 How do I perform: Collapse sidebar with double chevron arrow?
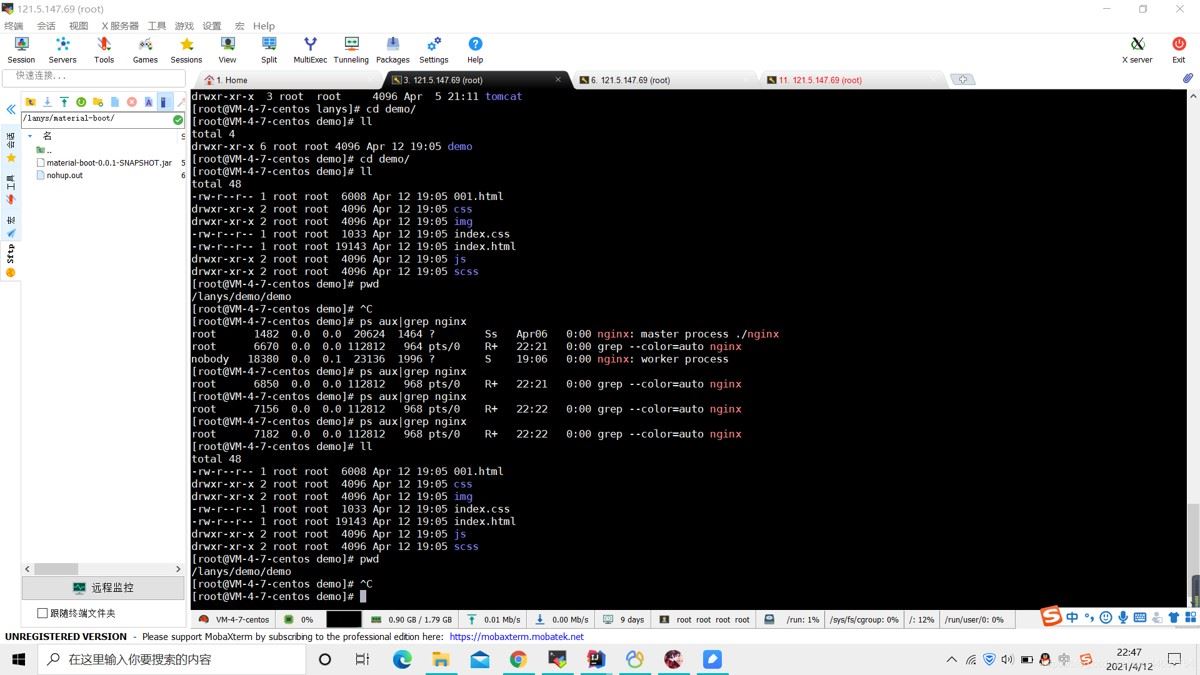click(11, 109)
